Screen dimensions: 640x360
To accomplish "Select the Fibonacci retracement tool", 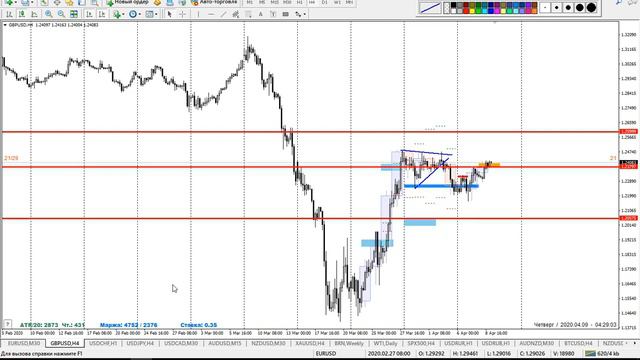I will (248, 14).
